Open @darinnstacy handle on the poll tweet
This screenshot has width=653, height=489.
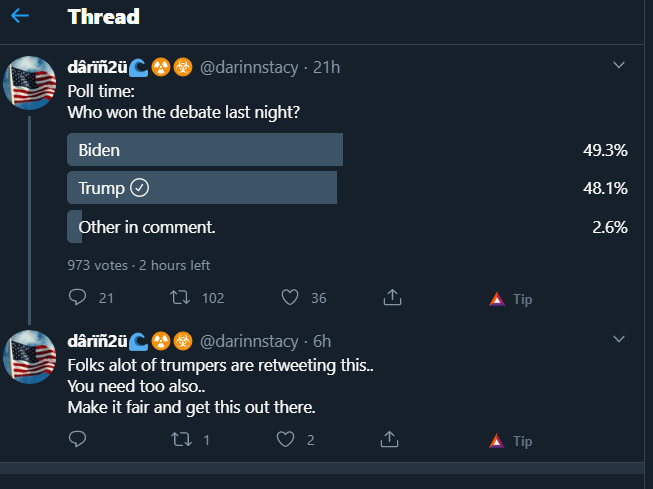pyautogui.click(x=249, y=67)
